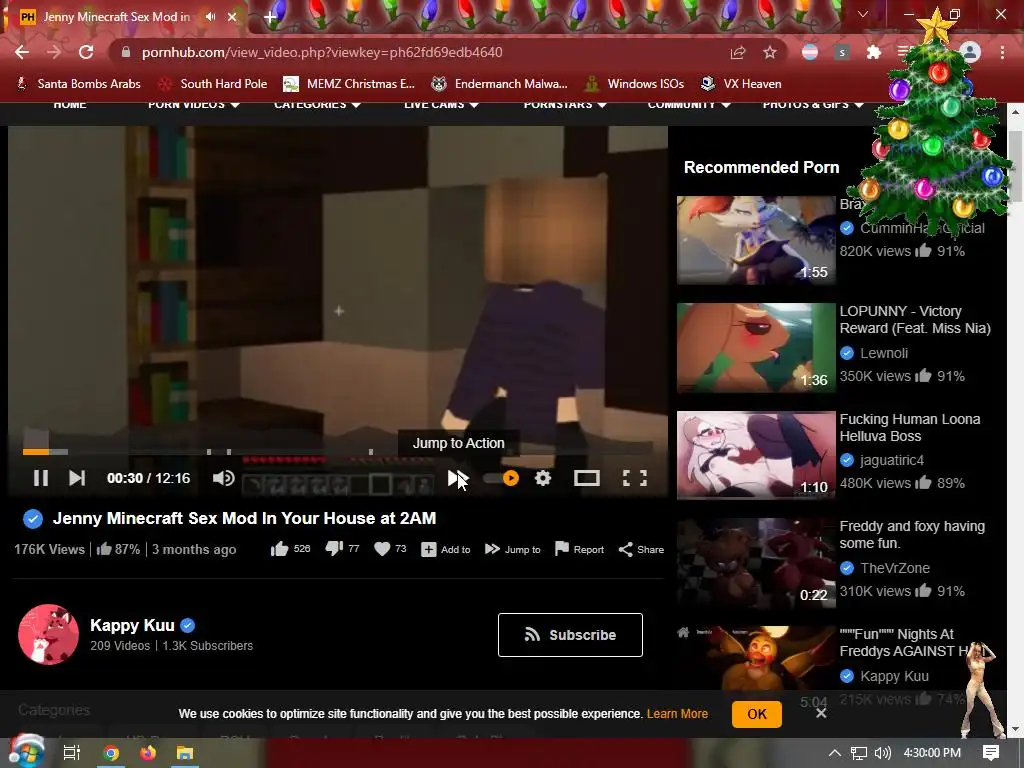Open the jaguatiric4 uploader link
The width and height of the screenshot is (1024, 768).
point(891,460)
